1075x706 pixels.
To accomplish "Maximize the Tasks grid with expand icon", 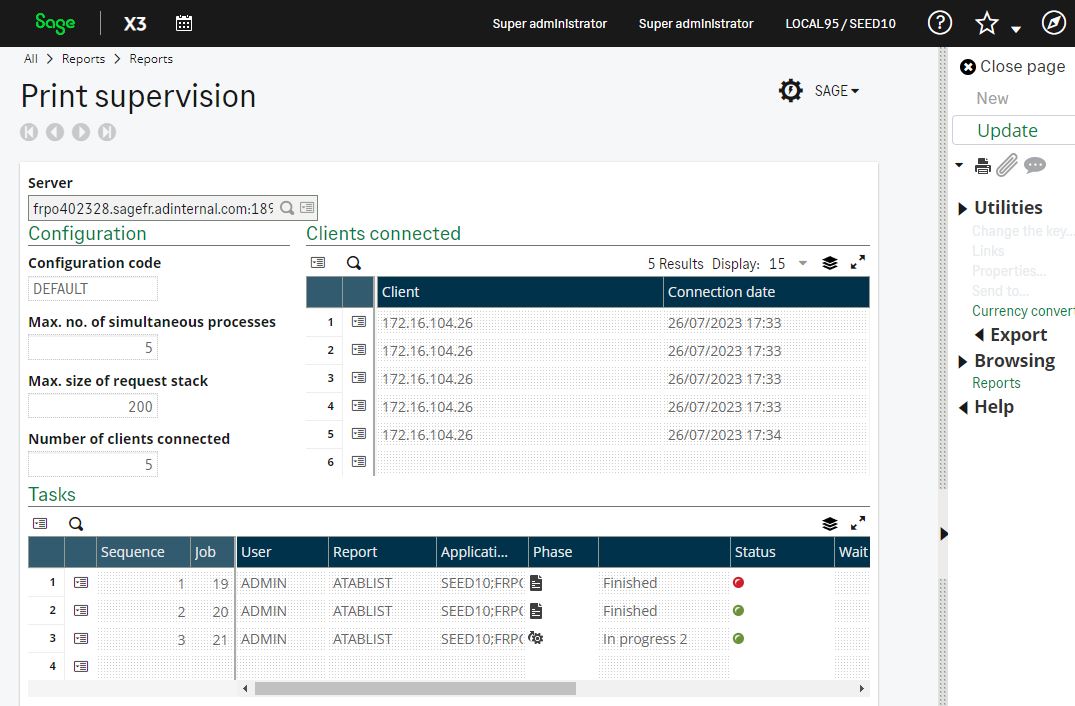I will (857, 523).
